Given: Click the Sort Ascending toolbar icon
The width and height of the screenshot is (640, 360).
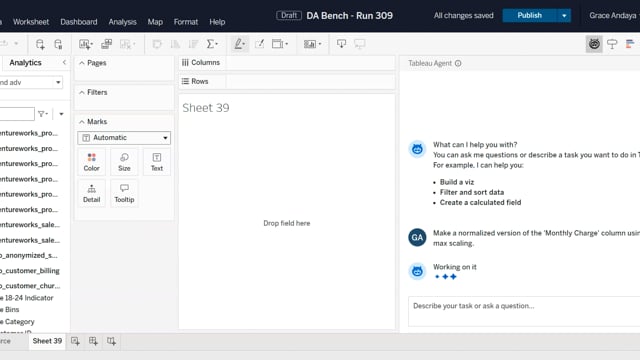Looking at the screenshot, I should (x=176, y=44).
